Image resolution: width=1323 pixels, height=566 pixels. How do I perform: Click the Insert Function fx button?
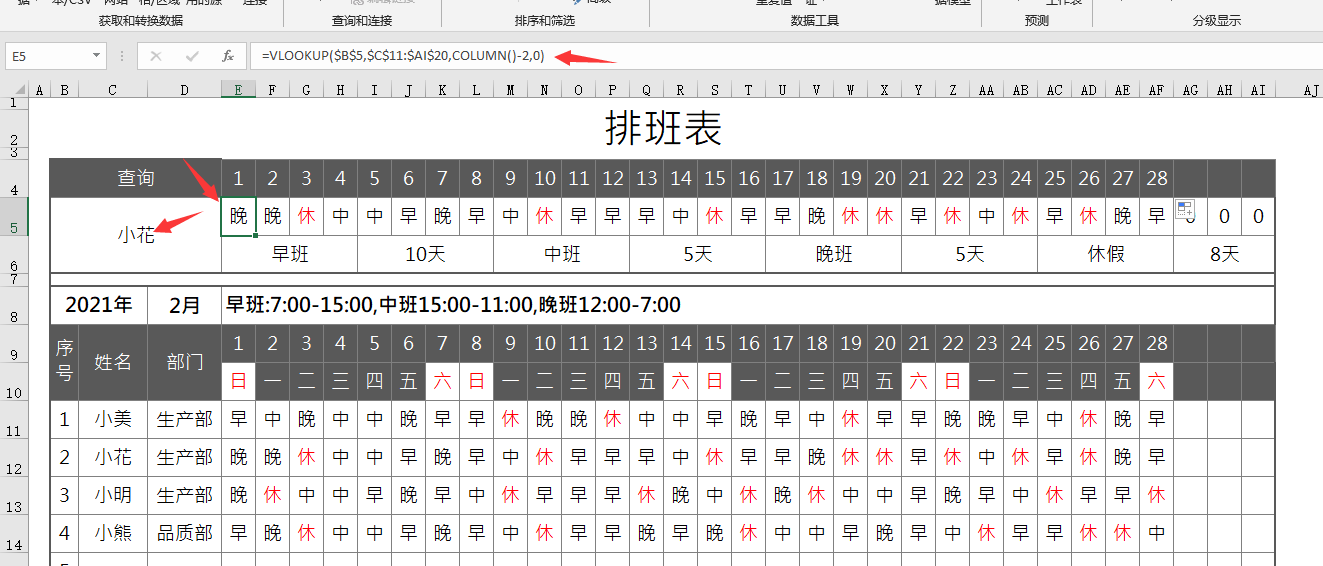coord(228,56)
